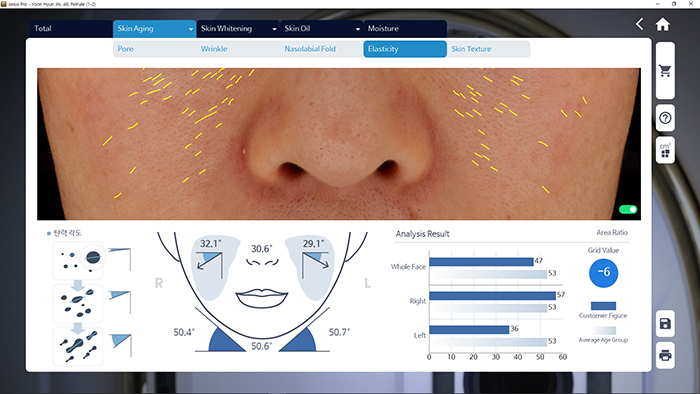Print the report with printer icon
The width and height of the screenshot is (700, 394).
point(665,355)
